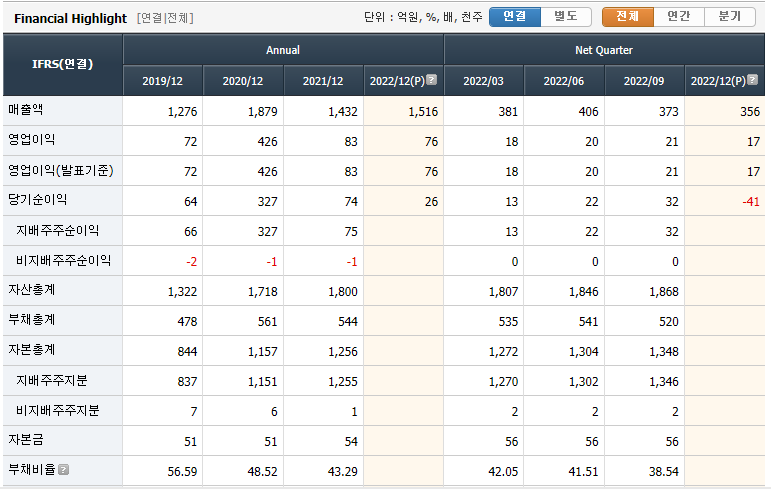
Task: Click 부채비율 value 38.54
Action: point(664,472)
